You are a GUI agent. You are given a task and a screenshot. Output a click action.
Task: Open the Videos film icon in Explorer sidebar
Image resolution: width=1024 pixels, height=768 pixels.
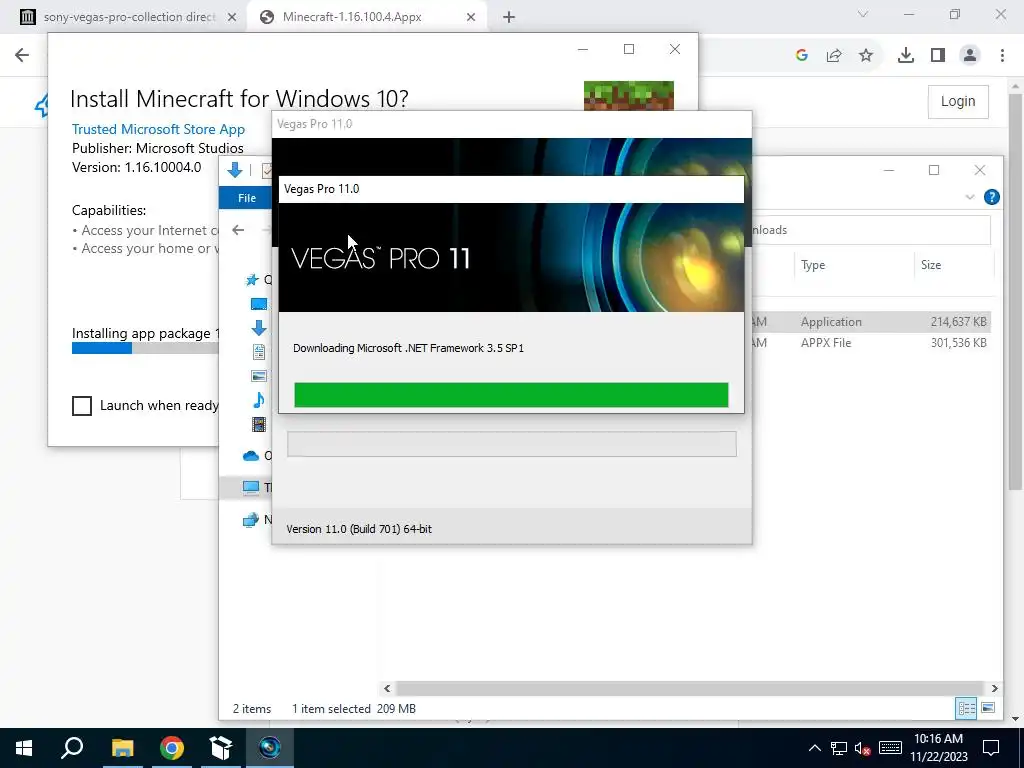click(x=259, y=424)
